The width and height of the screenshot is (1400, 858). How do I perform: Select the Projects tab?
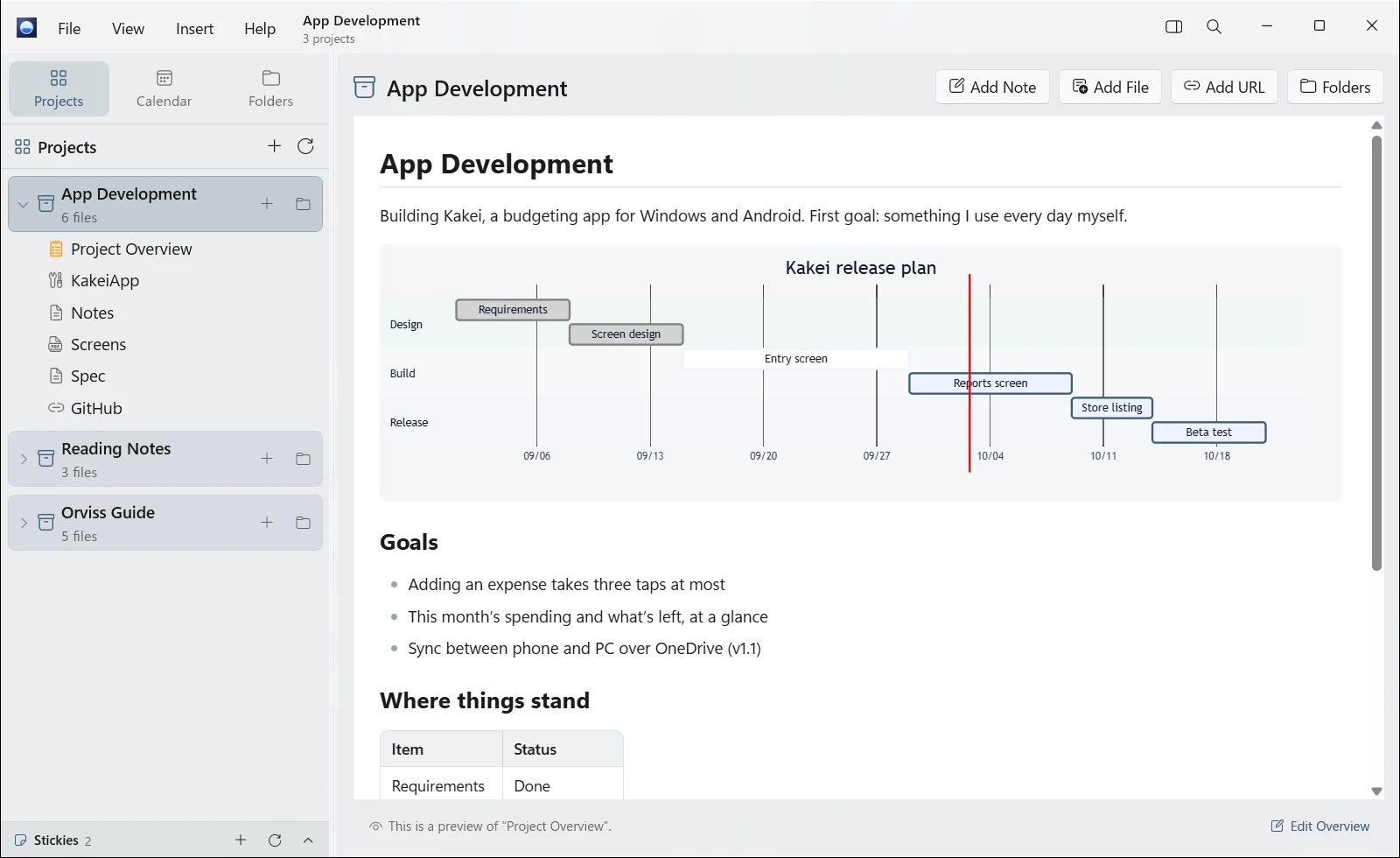click(x=59, y=88)
